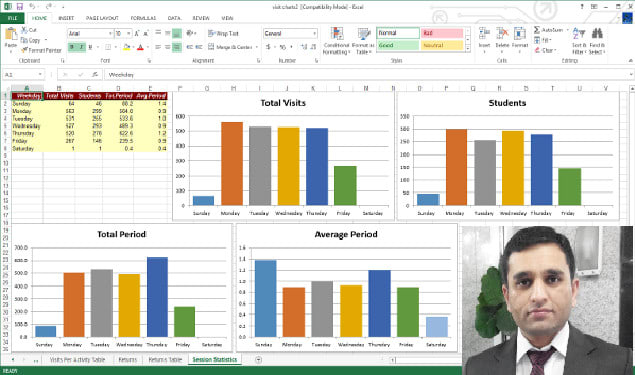
Task: Add a new sheet with plus button
Action: pos(258,359)
